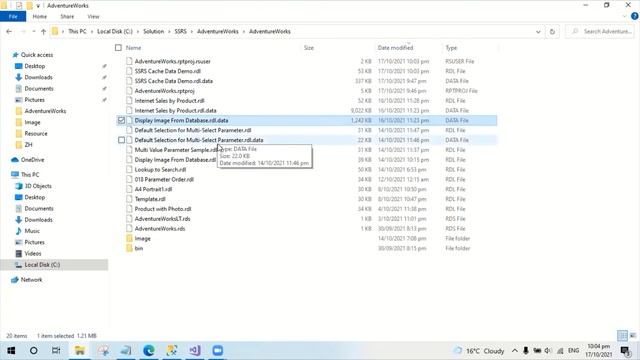Navigate to SSRS in the breadcrumb

tap(180, 31)
